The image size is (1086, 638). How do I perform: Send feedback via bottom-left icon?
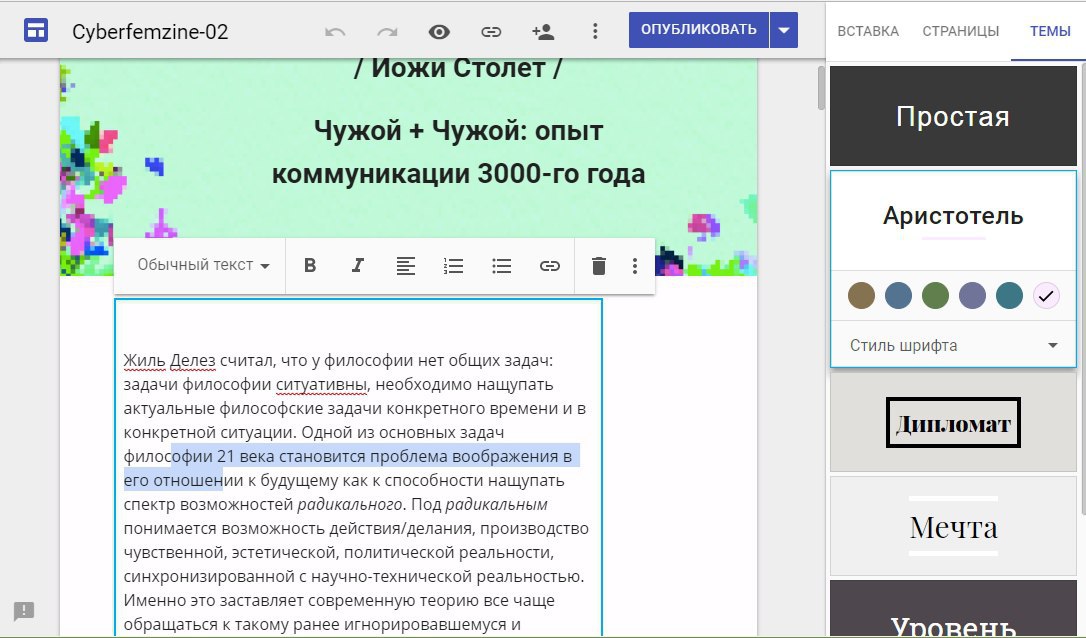pos(24,610)
